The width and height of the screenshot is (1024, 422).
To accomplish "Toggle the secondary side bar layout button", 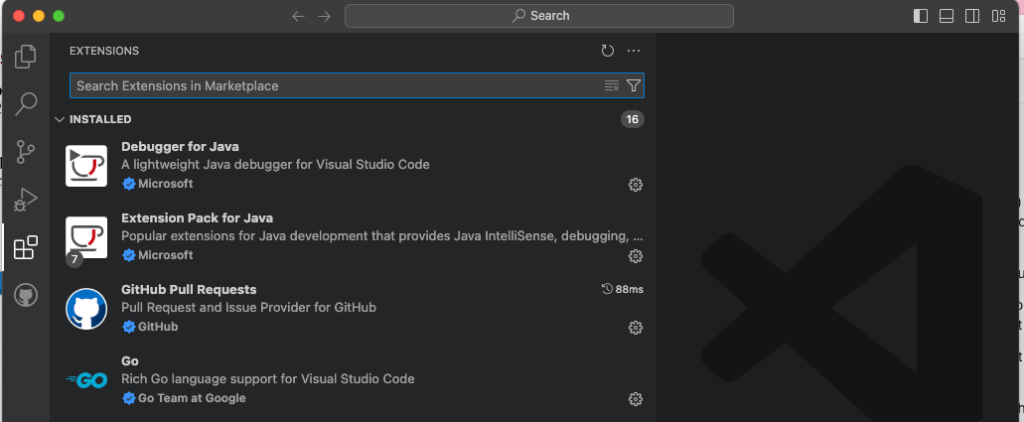I will click(972, 16).
